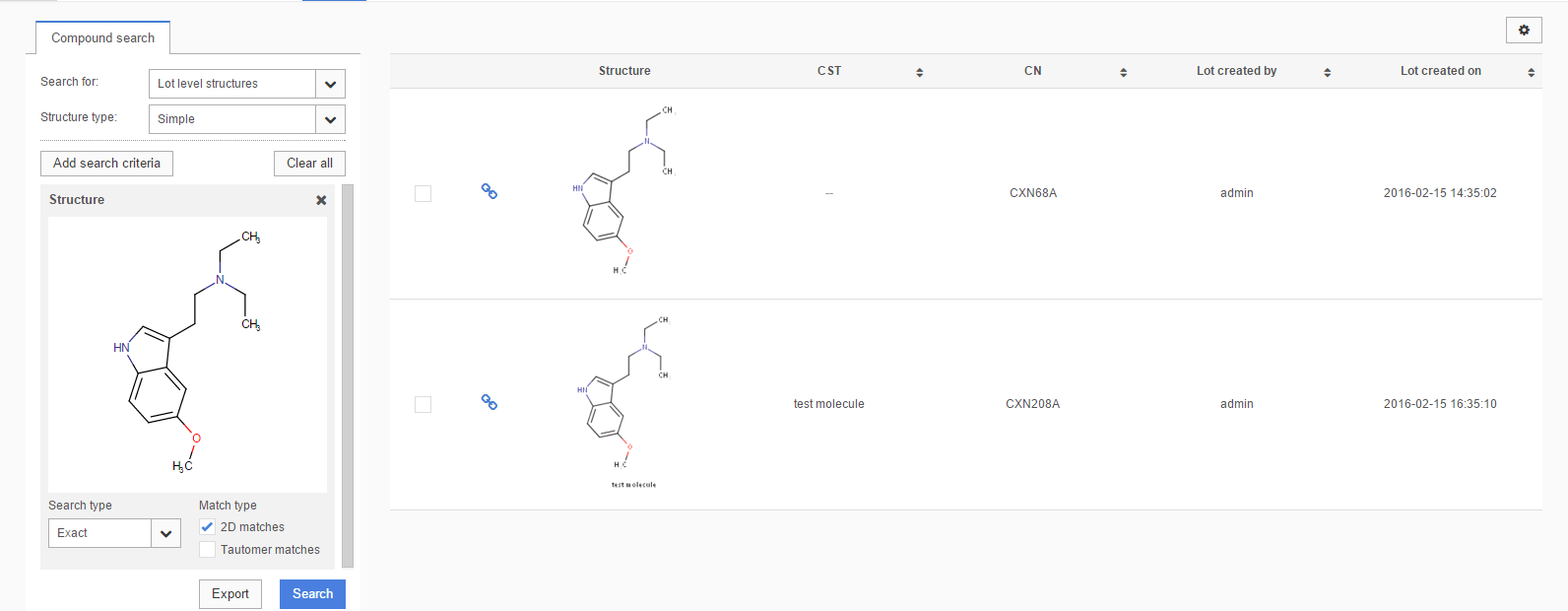Click the link icon for CXN68A row
This screenshot has height=611, width=1568.
coord(489,191)
